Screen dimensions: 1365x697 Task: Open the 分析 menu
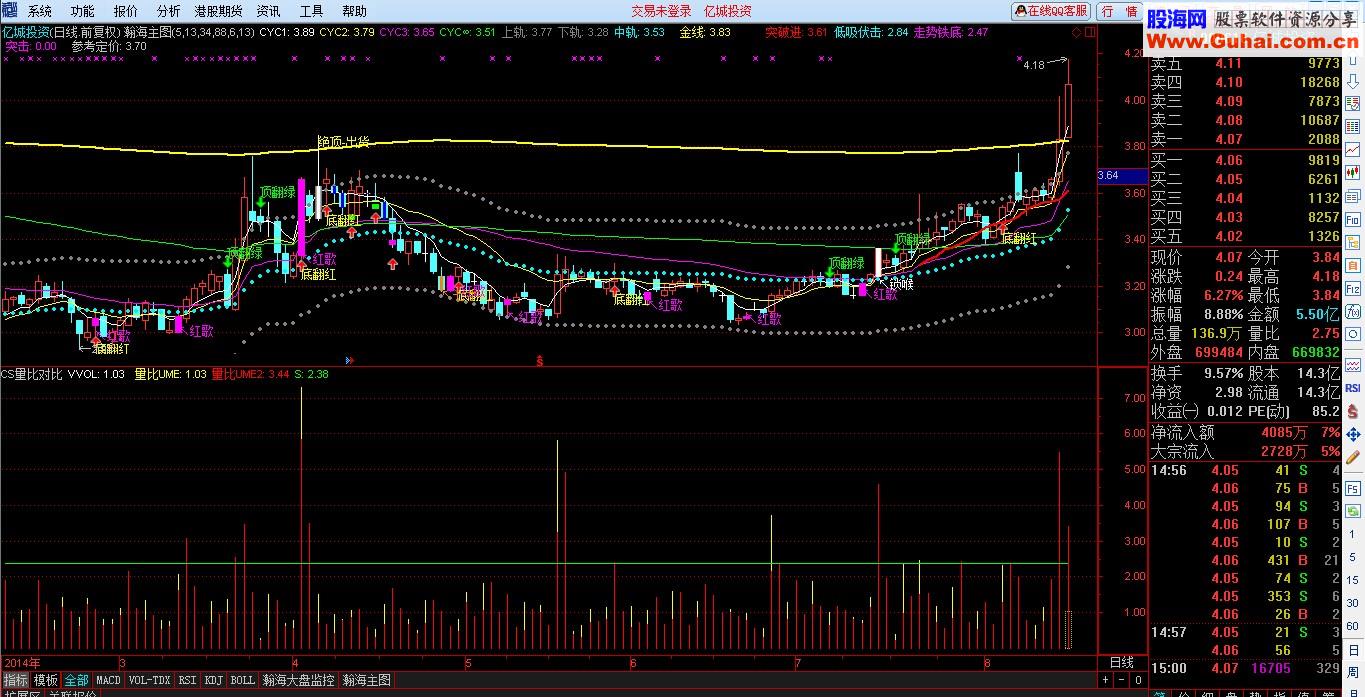[x=169, y=11]
